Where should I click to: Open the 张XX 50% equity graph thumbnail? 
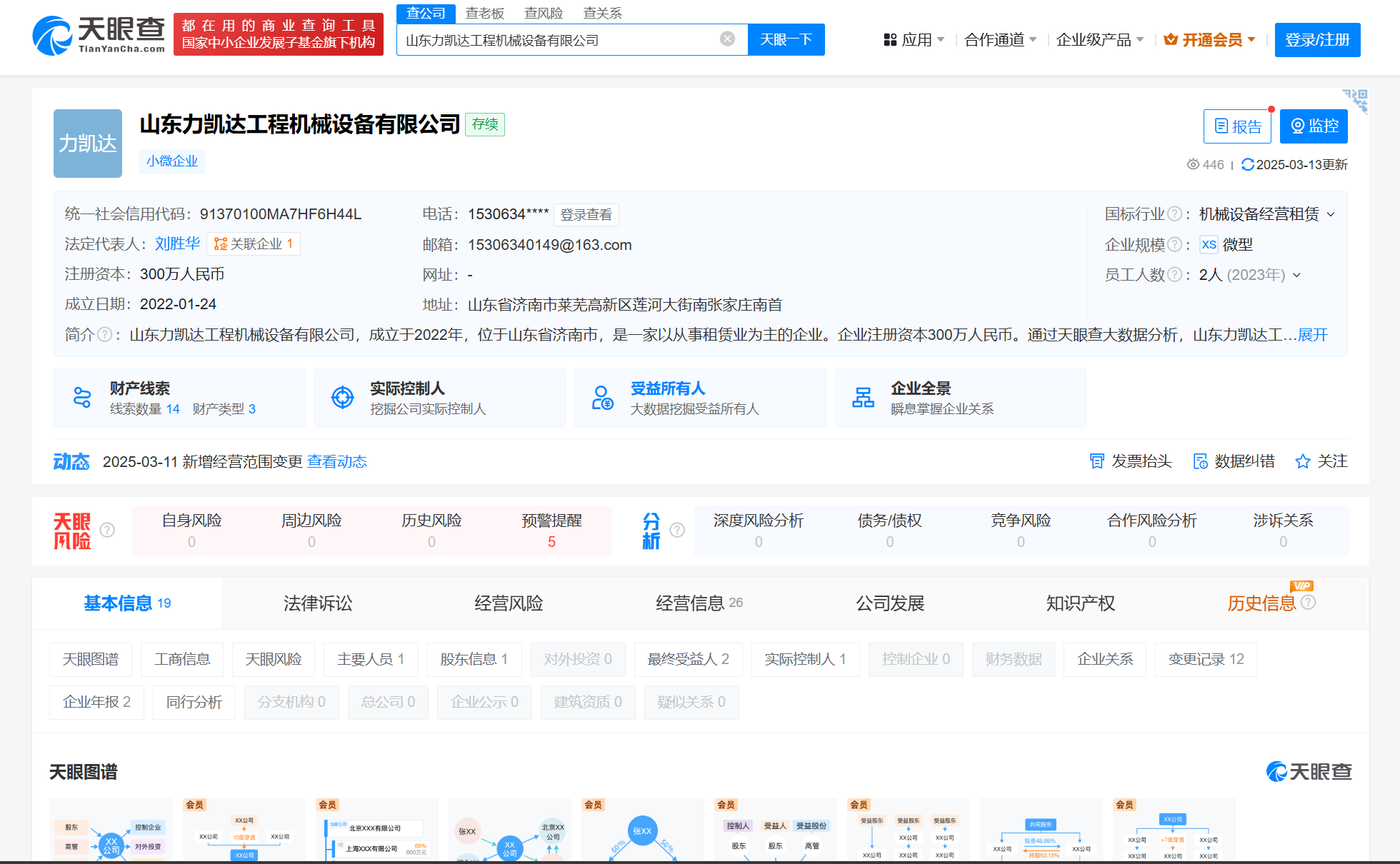642,830
